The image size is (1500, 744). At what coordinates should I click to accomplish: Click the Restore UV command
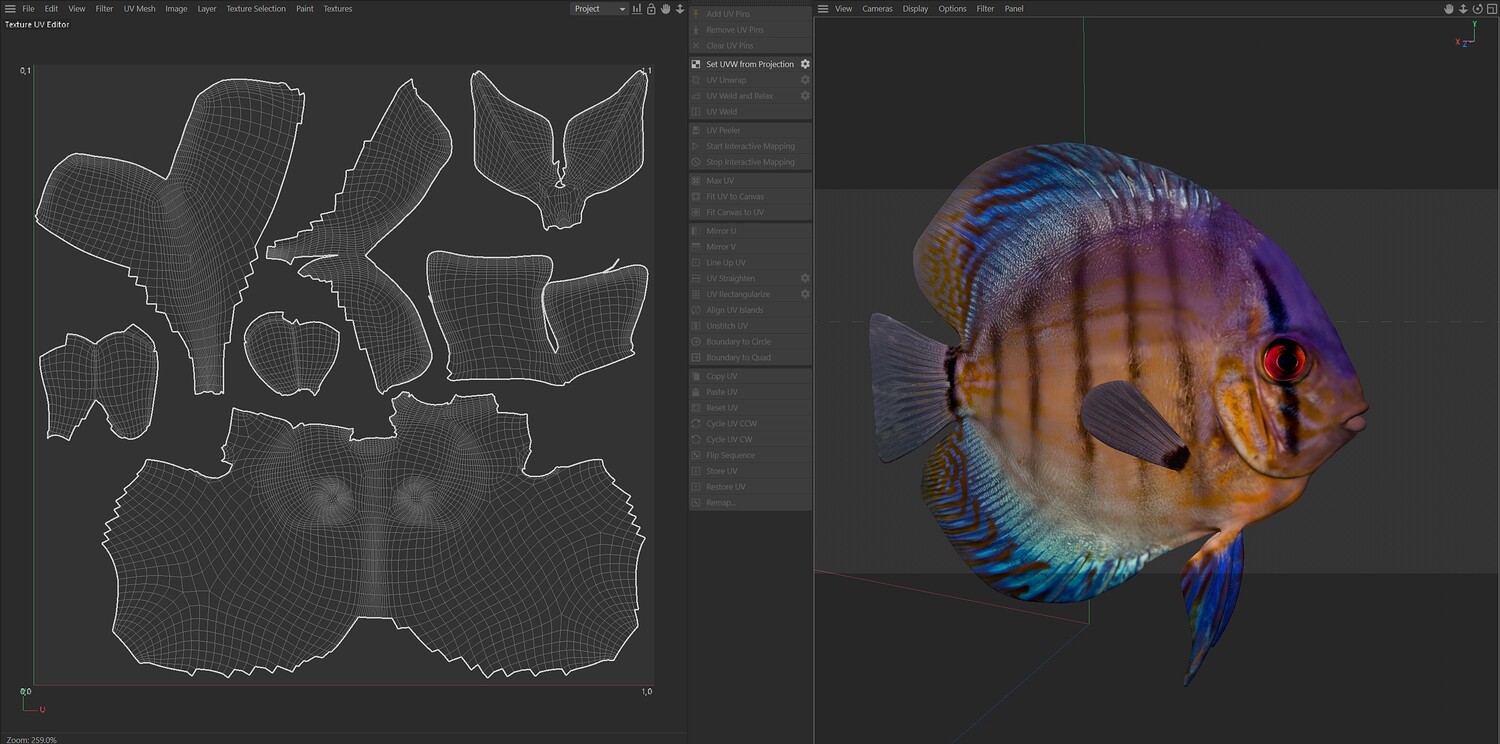(x=726, y=487)
